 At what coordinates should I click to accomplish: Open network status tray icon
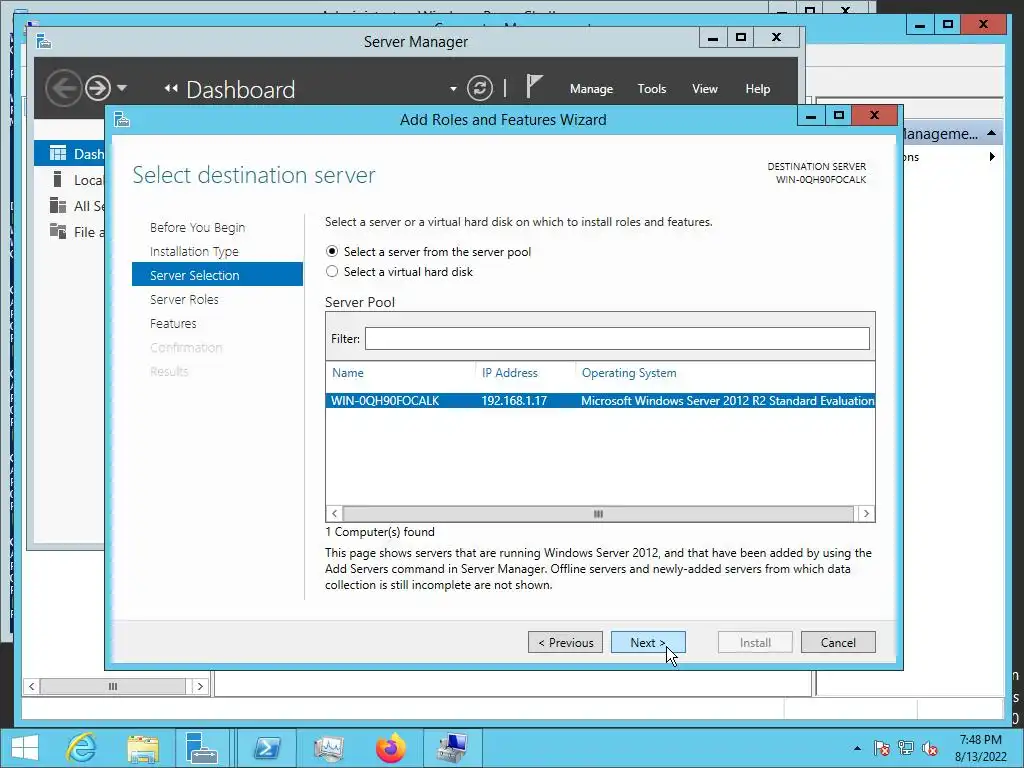pos(905,748)
